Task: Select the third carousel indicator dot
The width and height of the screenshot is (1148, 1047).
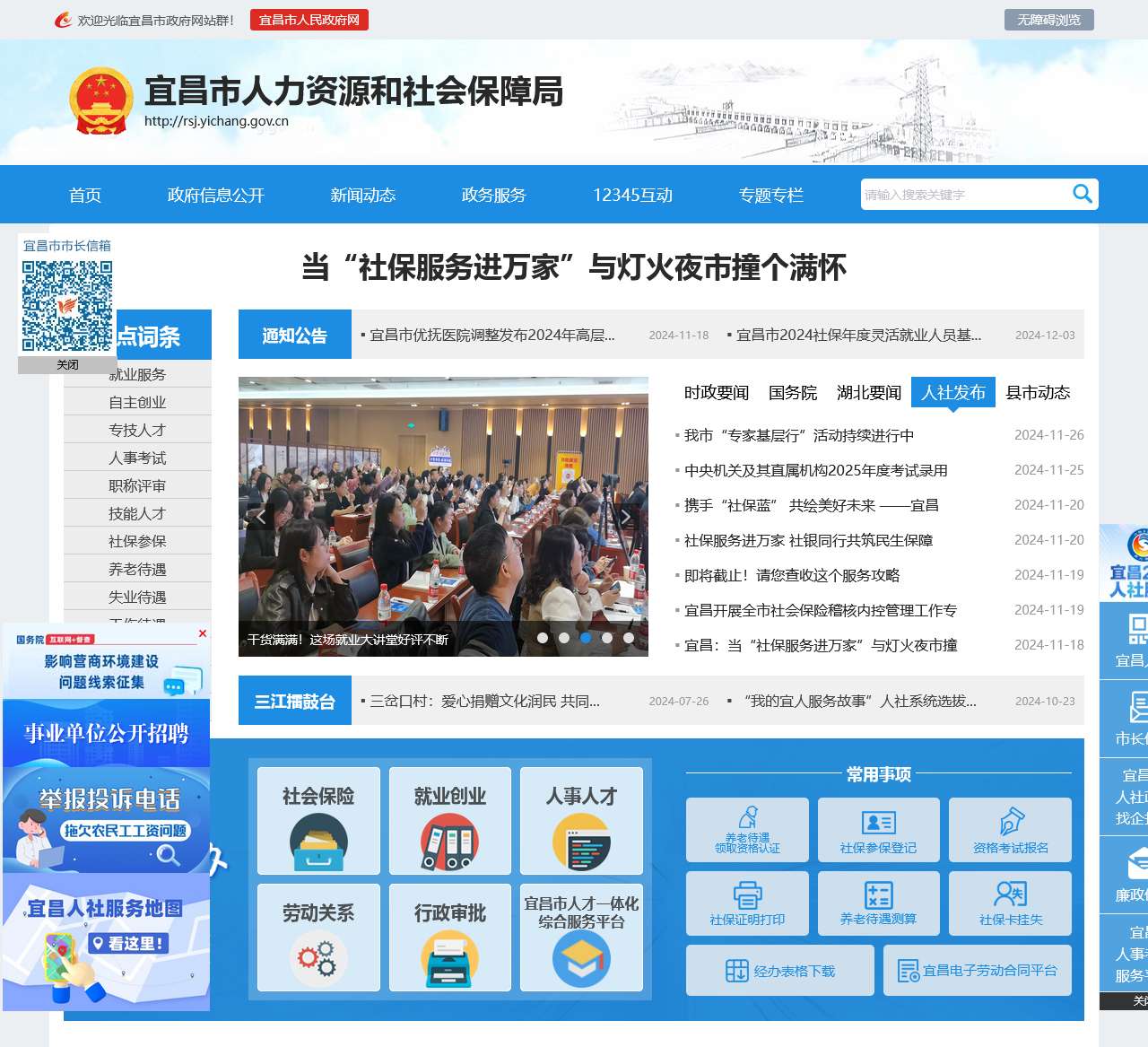Action: (586, 638)
